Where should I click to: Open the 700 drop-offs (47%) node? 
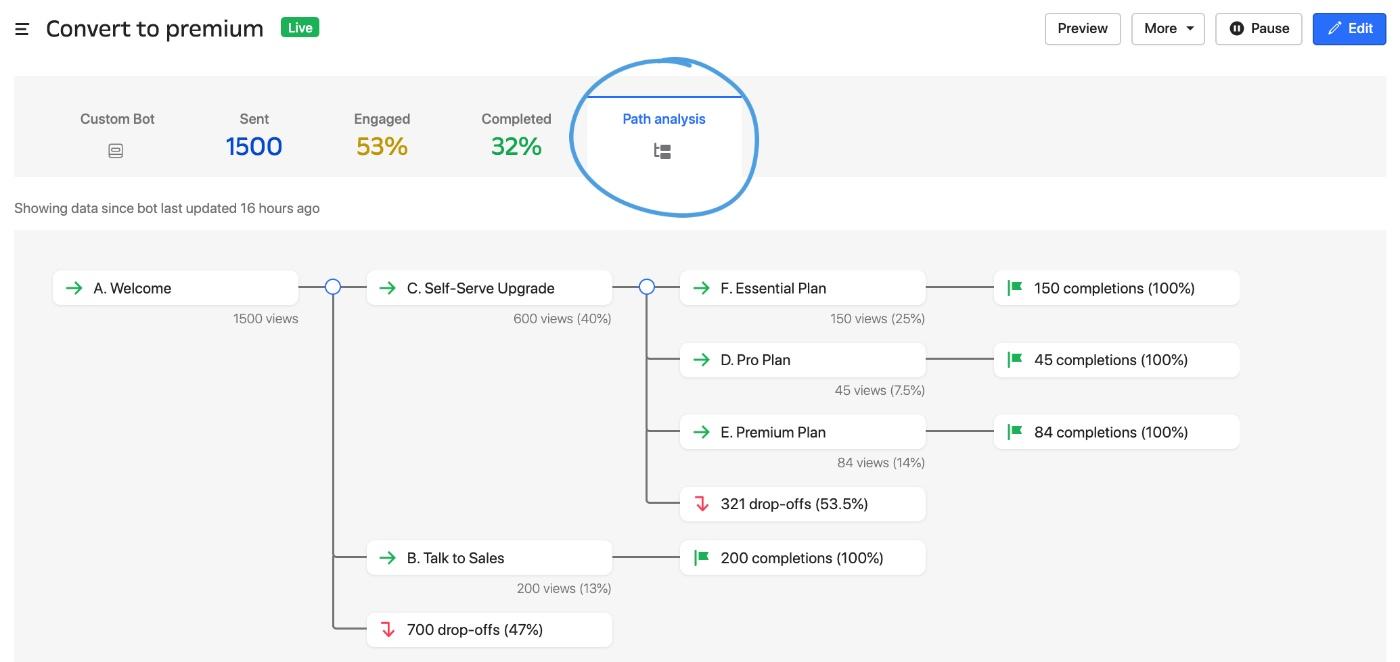(x=489, y=630)
